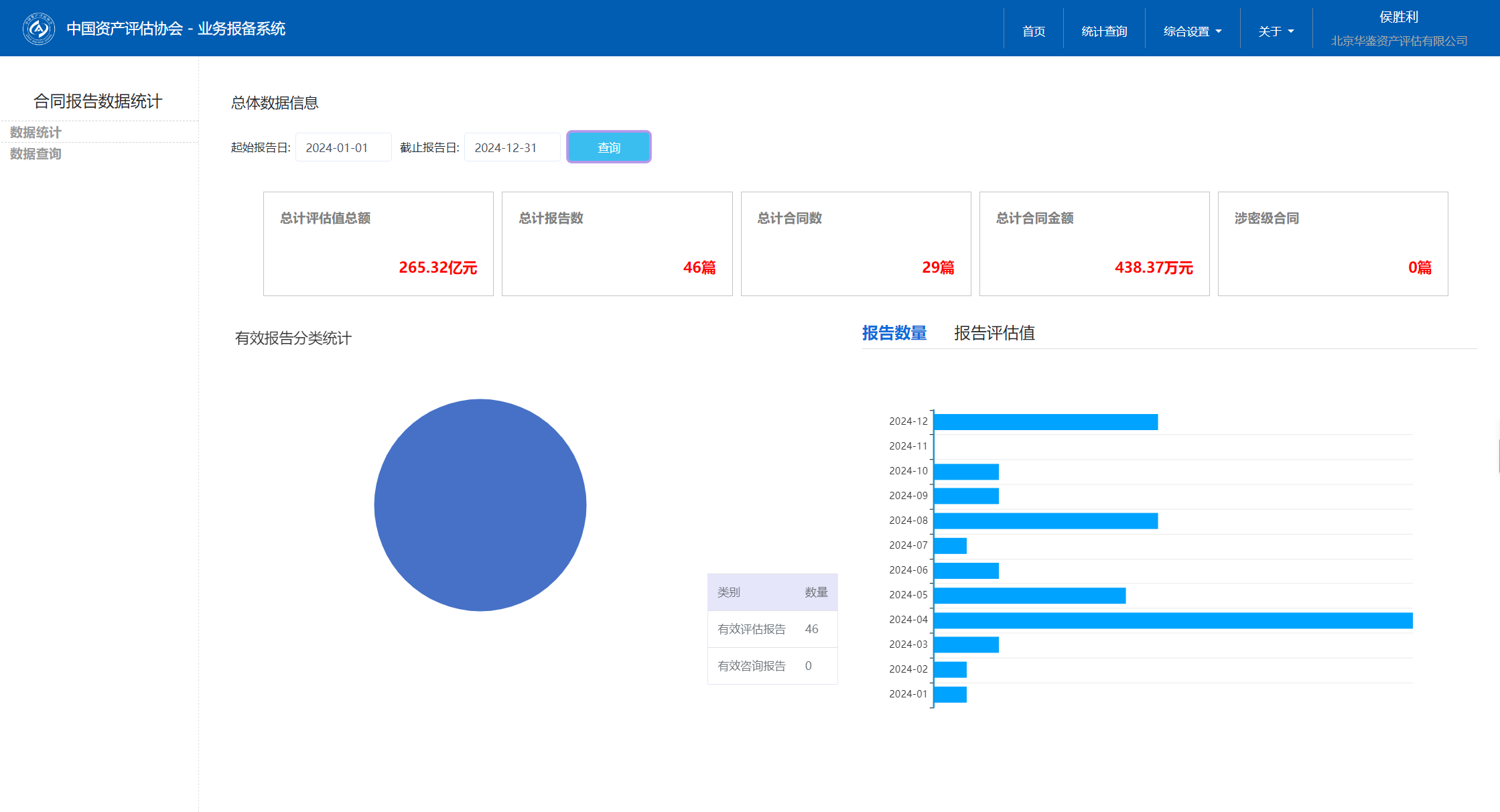Click the 总计合同金额 card
The image size is (1500, 812).
(x=1093, y=244)
